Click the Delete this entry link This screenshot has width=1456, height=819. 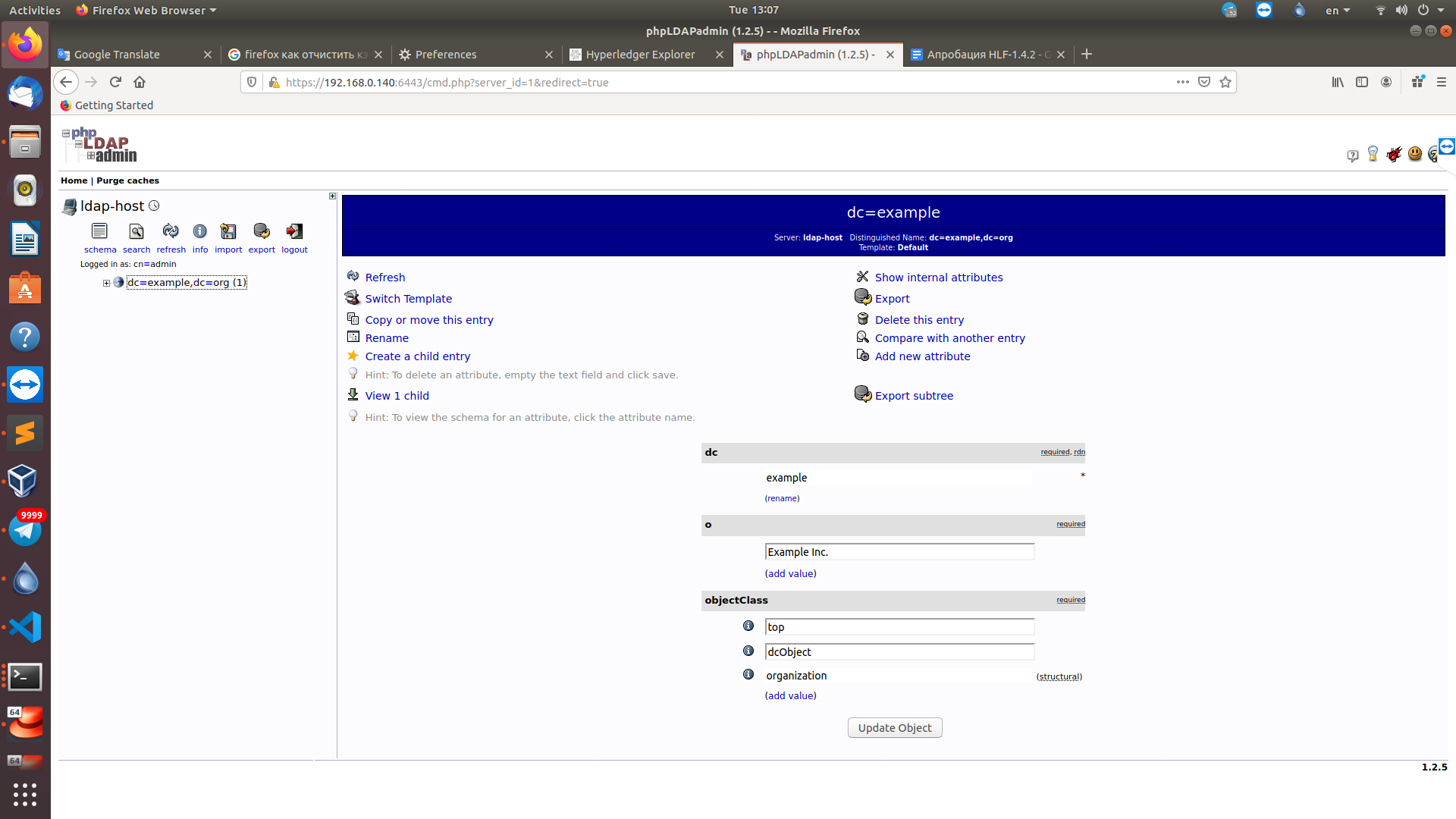[x=919, y=320]
